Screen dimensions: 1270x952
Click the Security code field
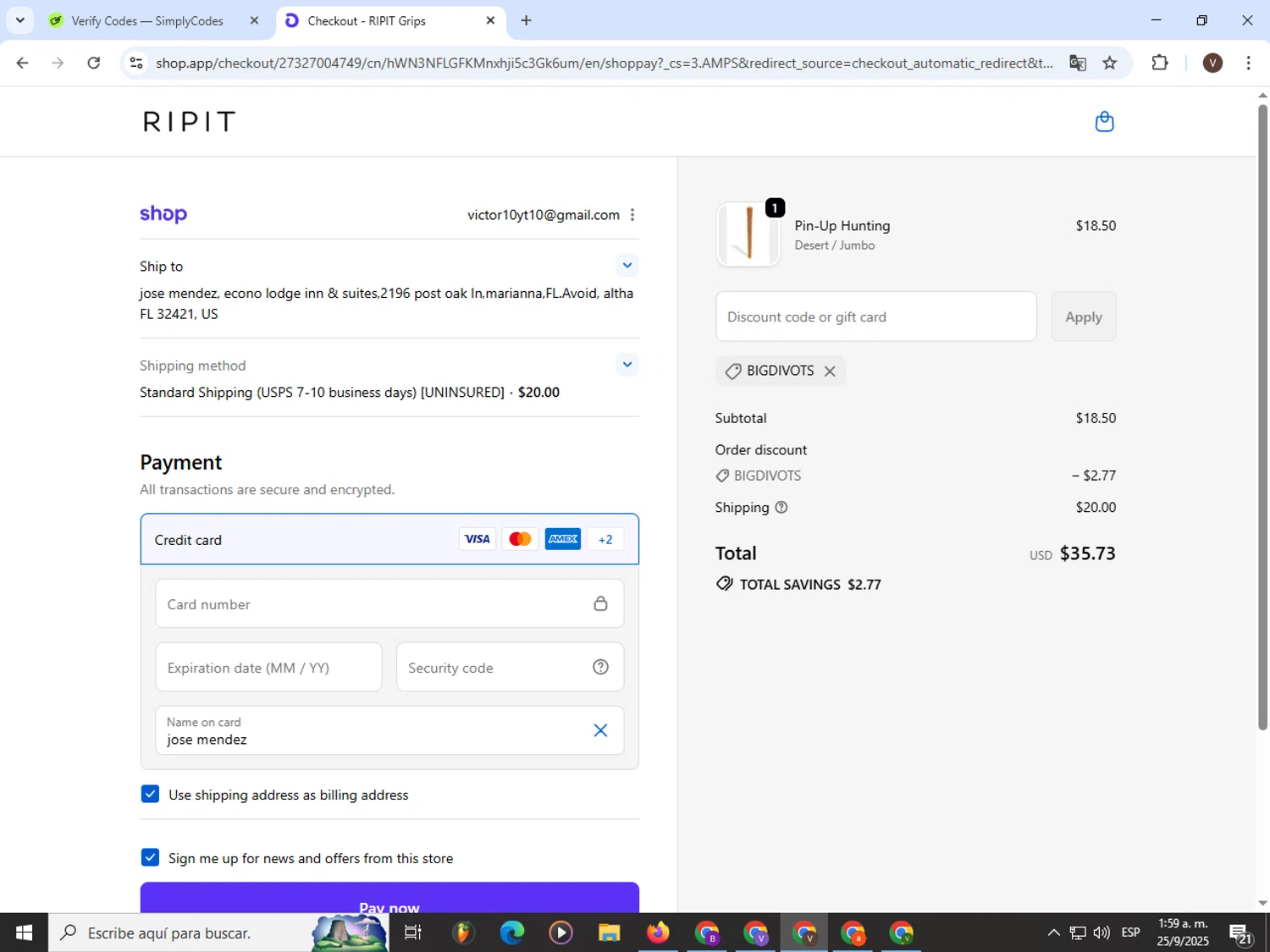pyautogui.click(x=511, y=667)
